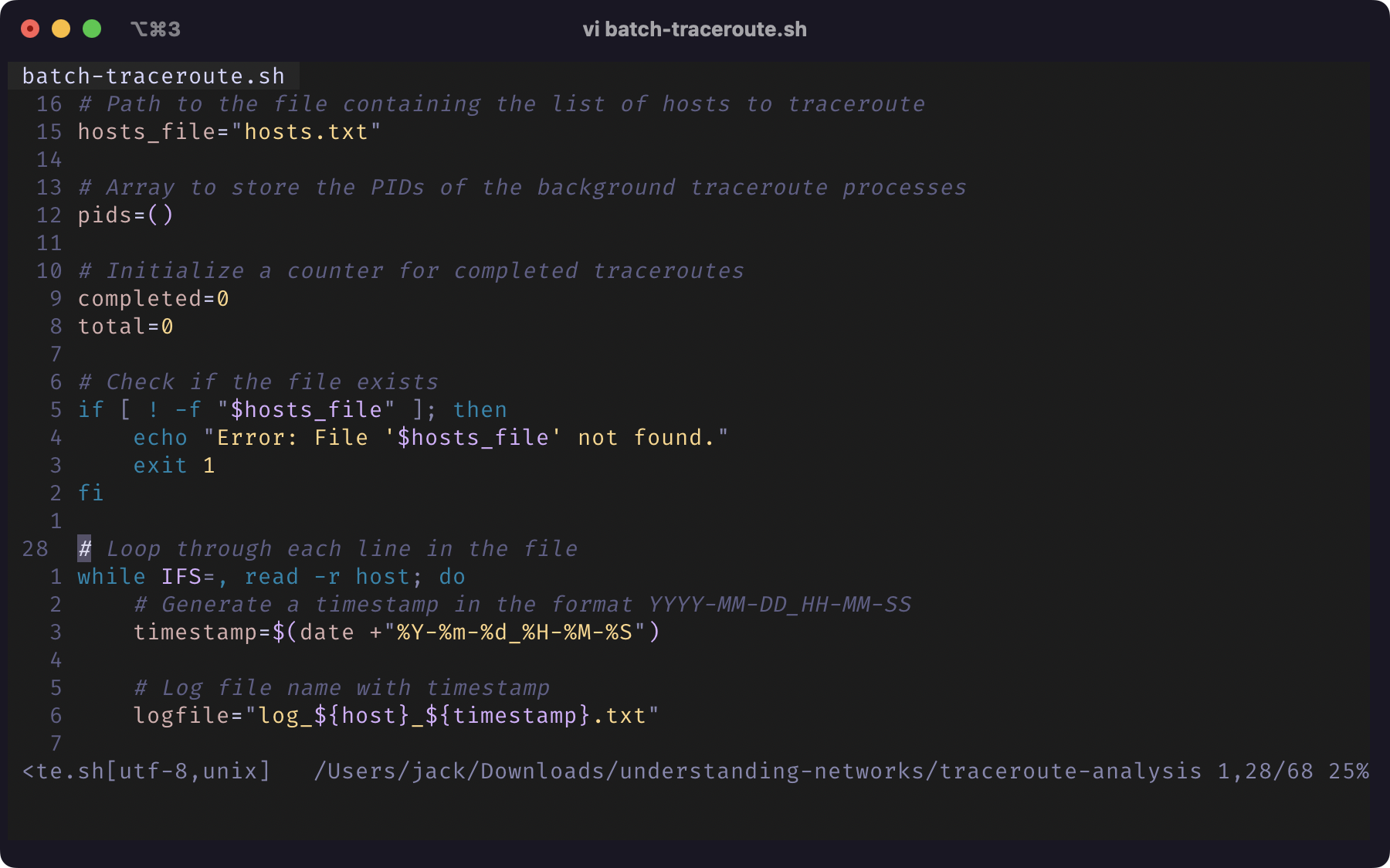Click the status line file path
This screenshot has height=868, width=1390.
[x=757, y=771]
